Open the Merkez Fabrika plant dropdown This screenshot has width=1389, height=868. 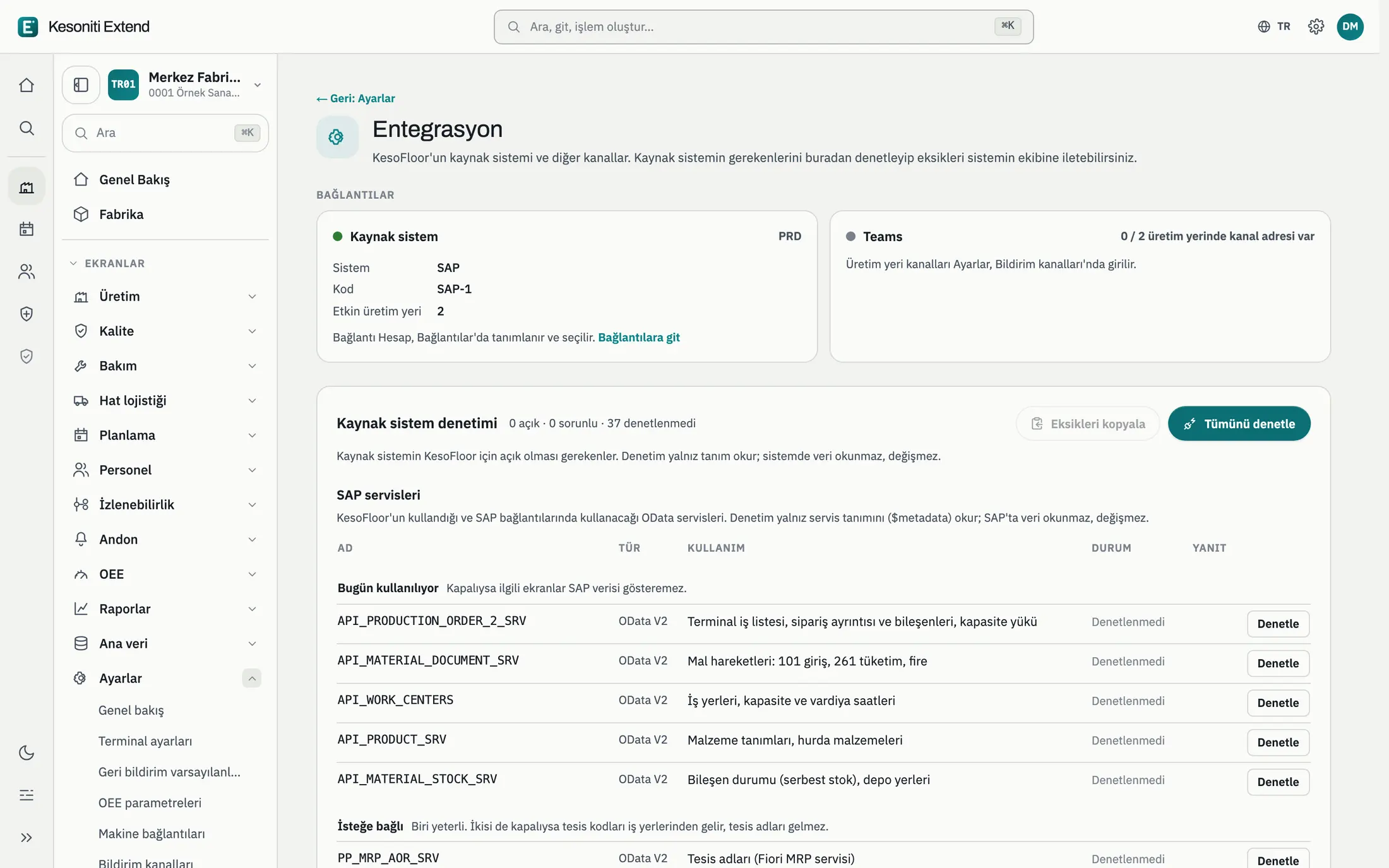click(186, 85)
